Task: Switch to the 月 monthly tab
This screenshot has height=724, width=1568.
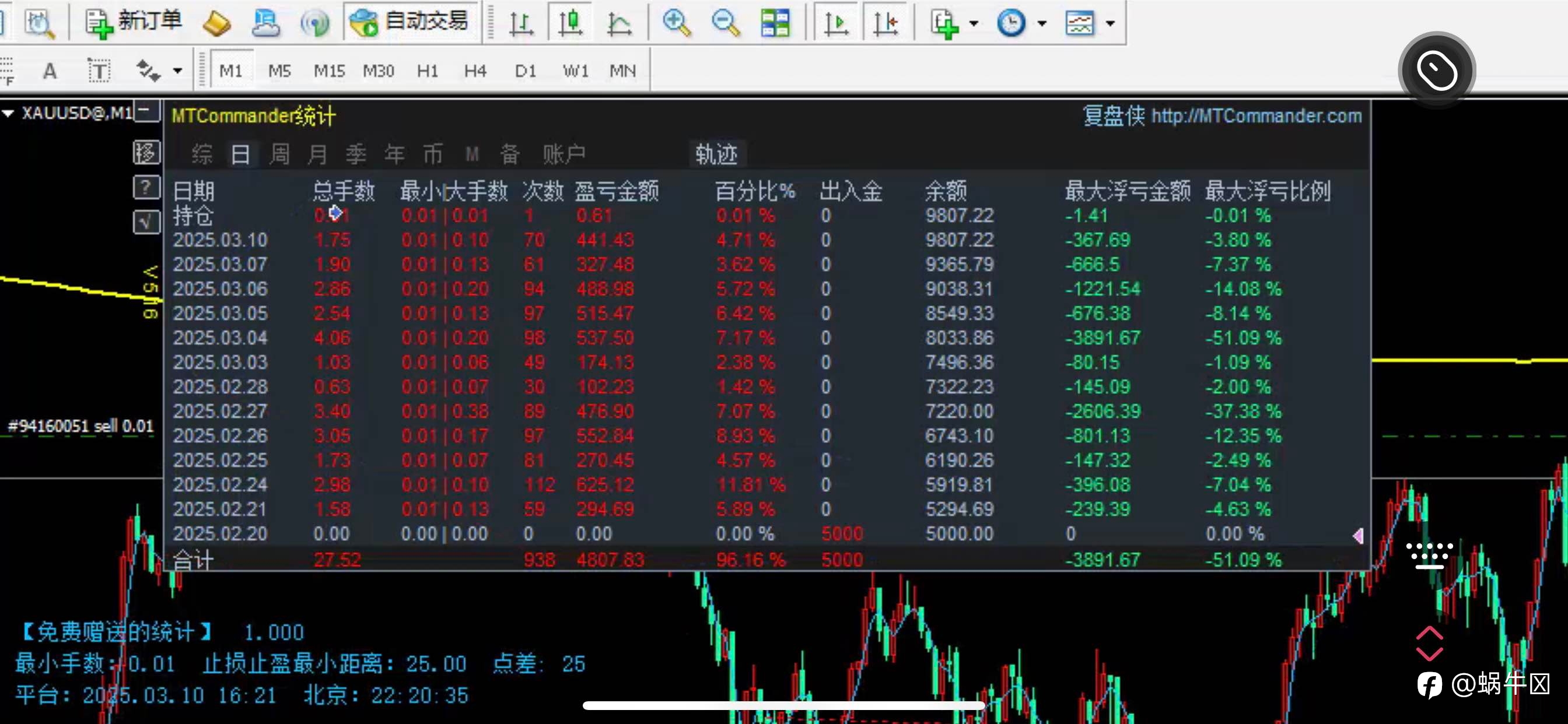Action: tap(318, 154)
